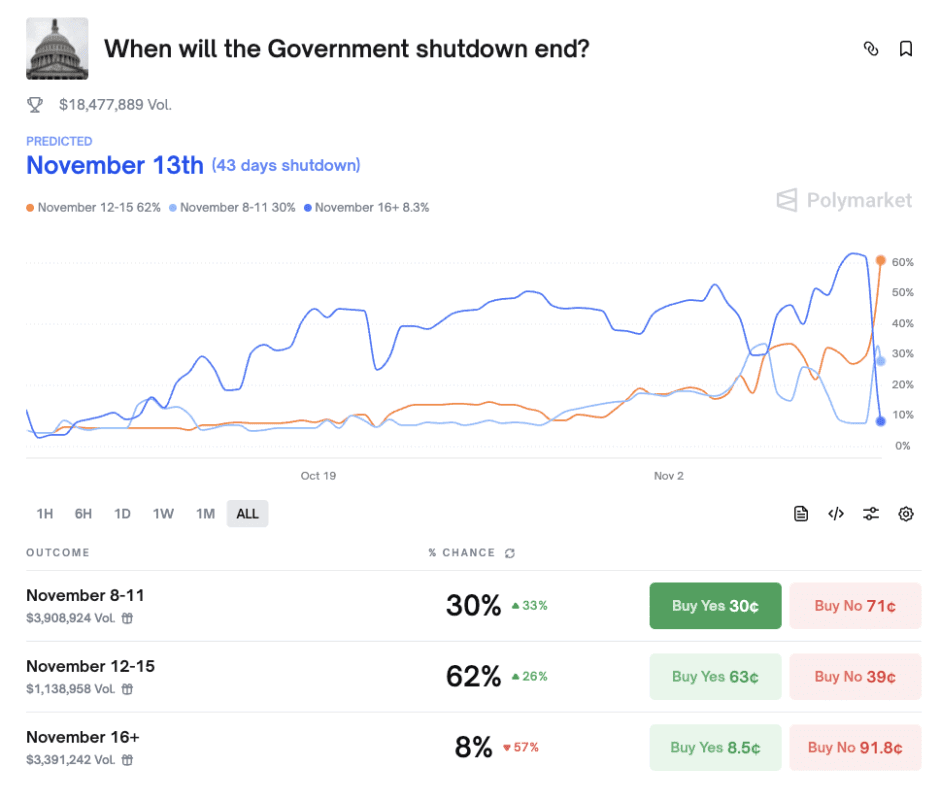
Task: Switch chart to 1W range
Action: (x=163, y=514)
